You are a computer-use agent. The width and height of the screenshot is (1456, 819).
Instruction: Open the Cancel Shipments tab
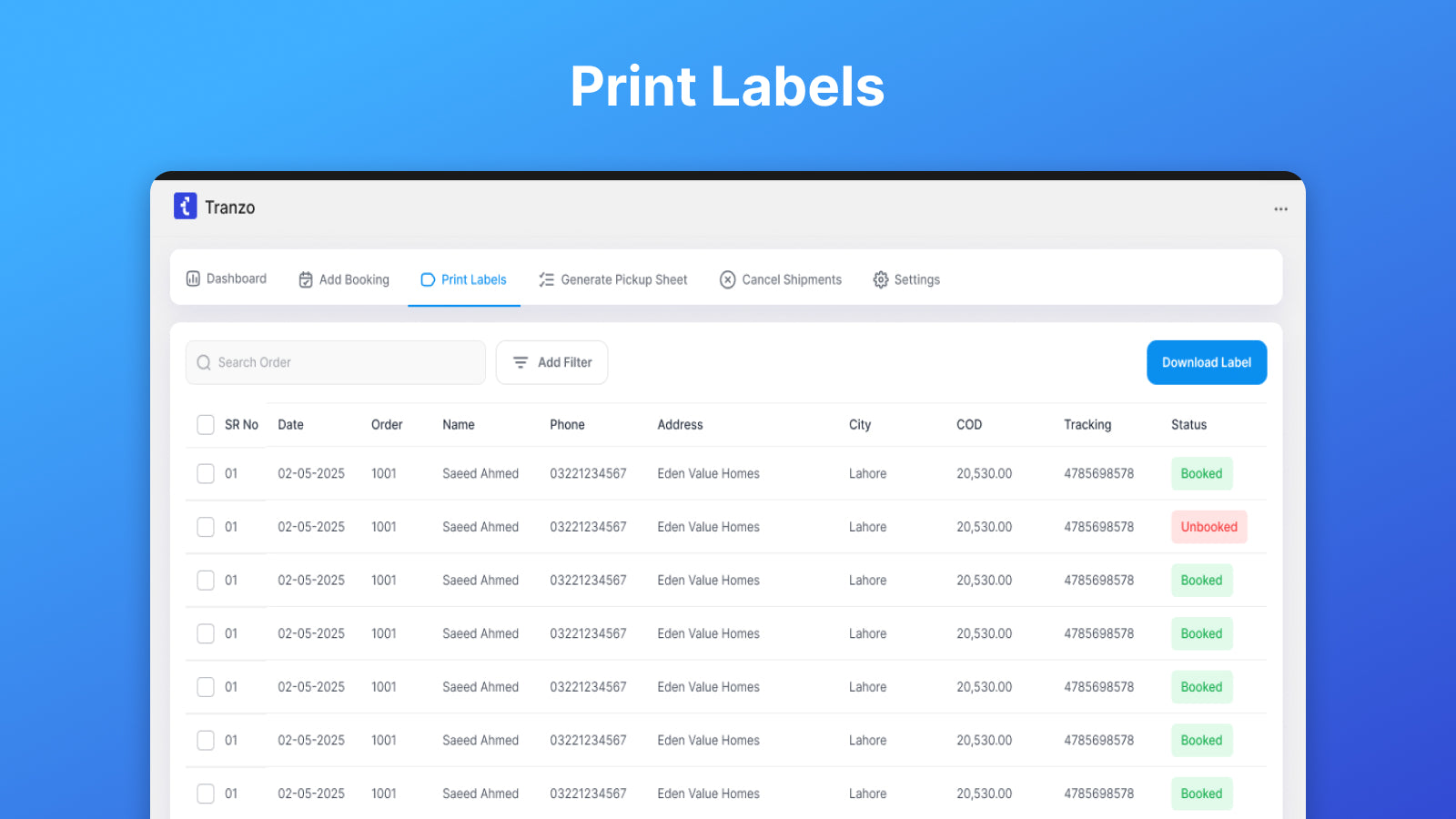pos(781,279)
